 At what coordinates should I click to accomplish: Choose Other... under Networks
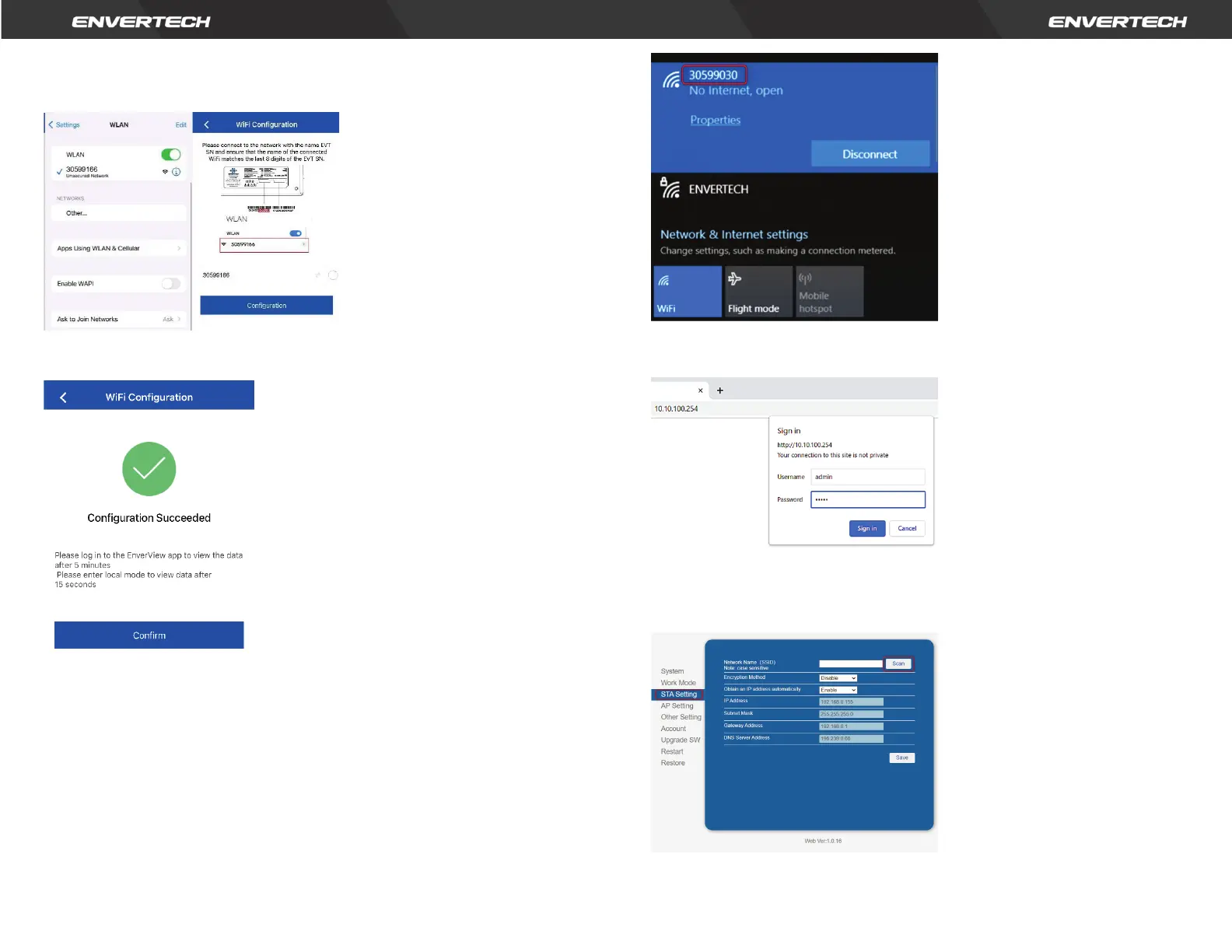119,213
